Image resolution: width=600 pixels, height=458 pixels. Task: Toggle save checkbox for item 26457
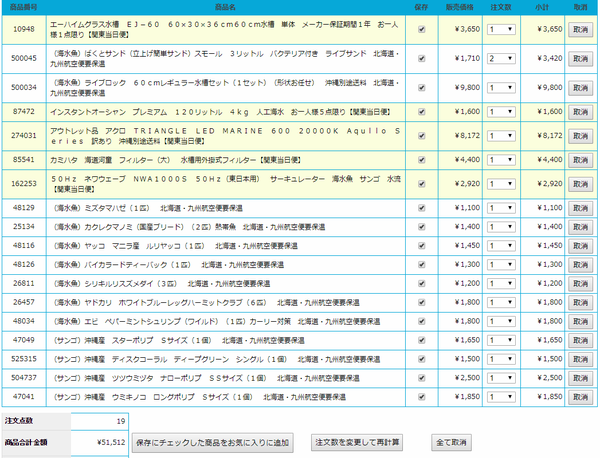click(x=421, y=302)
